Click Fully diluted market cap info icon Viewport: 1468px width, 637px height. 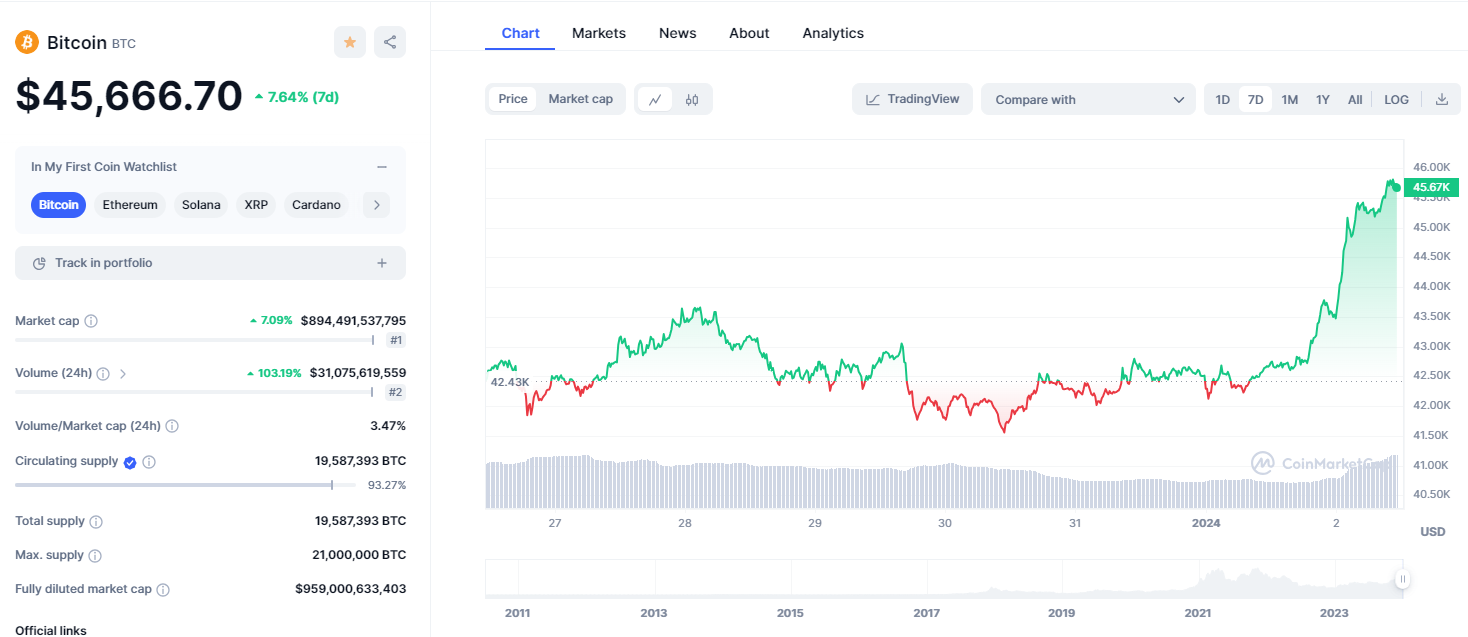pyautogui.click(x=163, y=590)
